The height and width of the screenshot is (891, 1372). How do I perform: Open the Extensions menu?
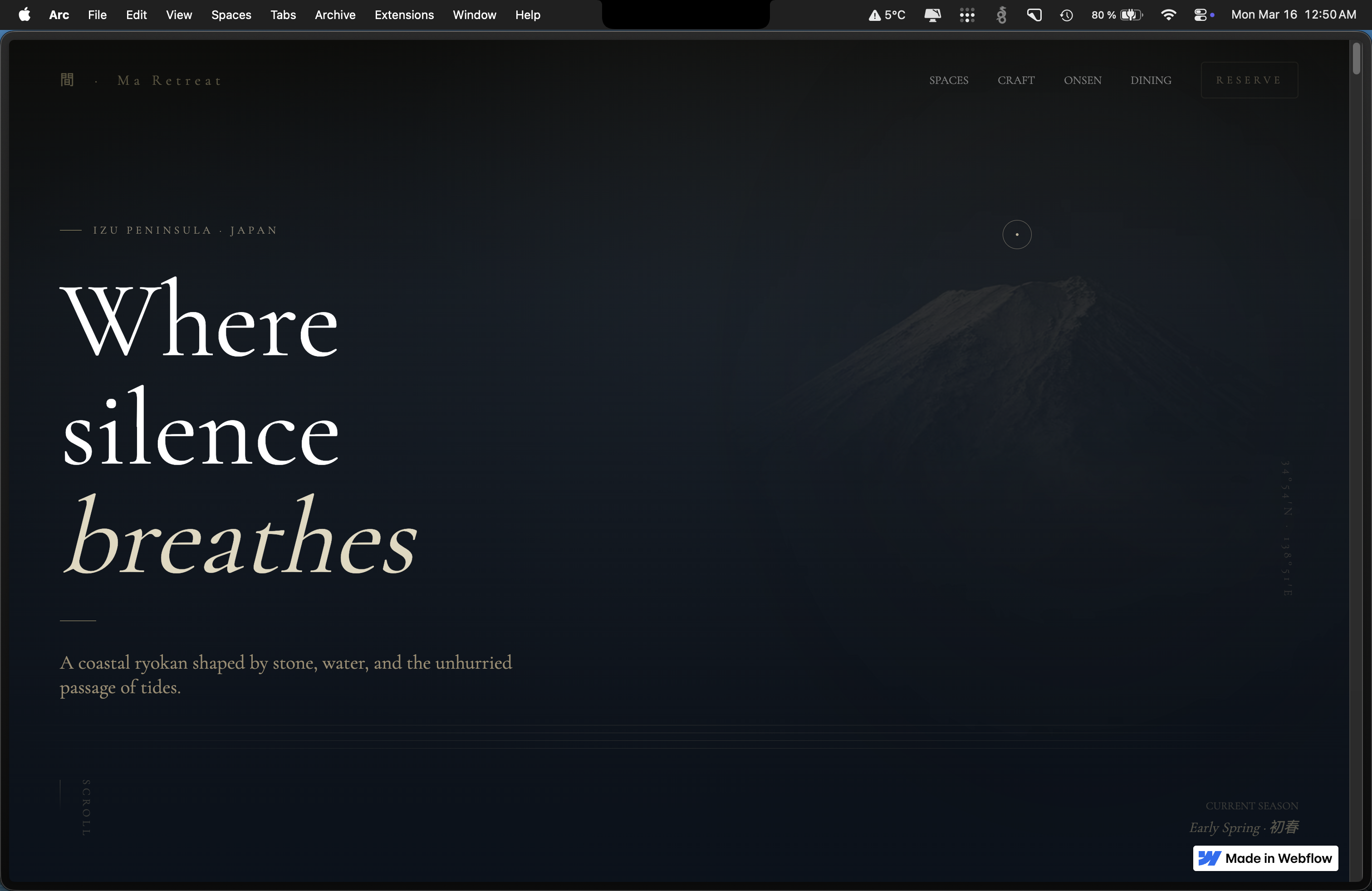pos(403,15)
